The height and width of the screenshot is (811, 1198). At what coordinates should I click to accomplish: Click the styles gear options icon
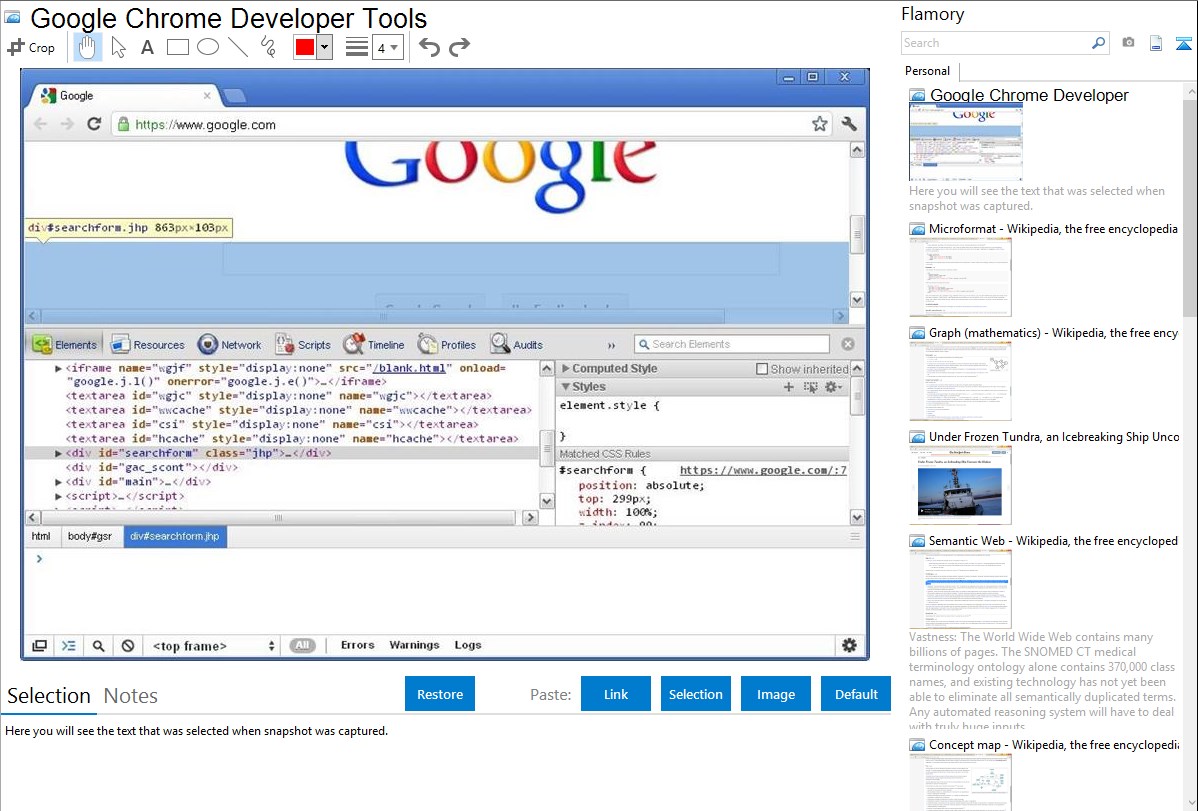point(833,387)
